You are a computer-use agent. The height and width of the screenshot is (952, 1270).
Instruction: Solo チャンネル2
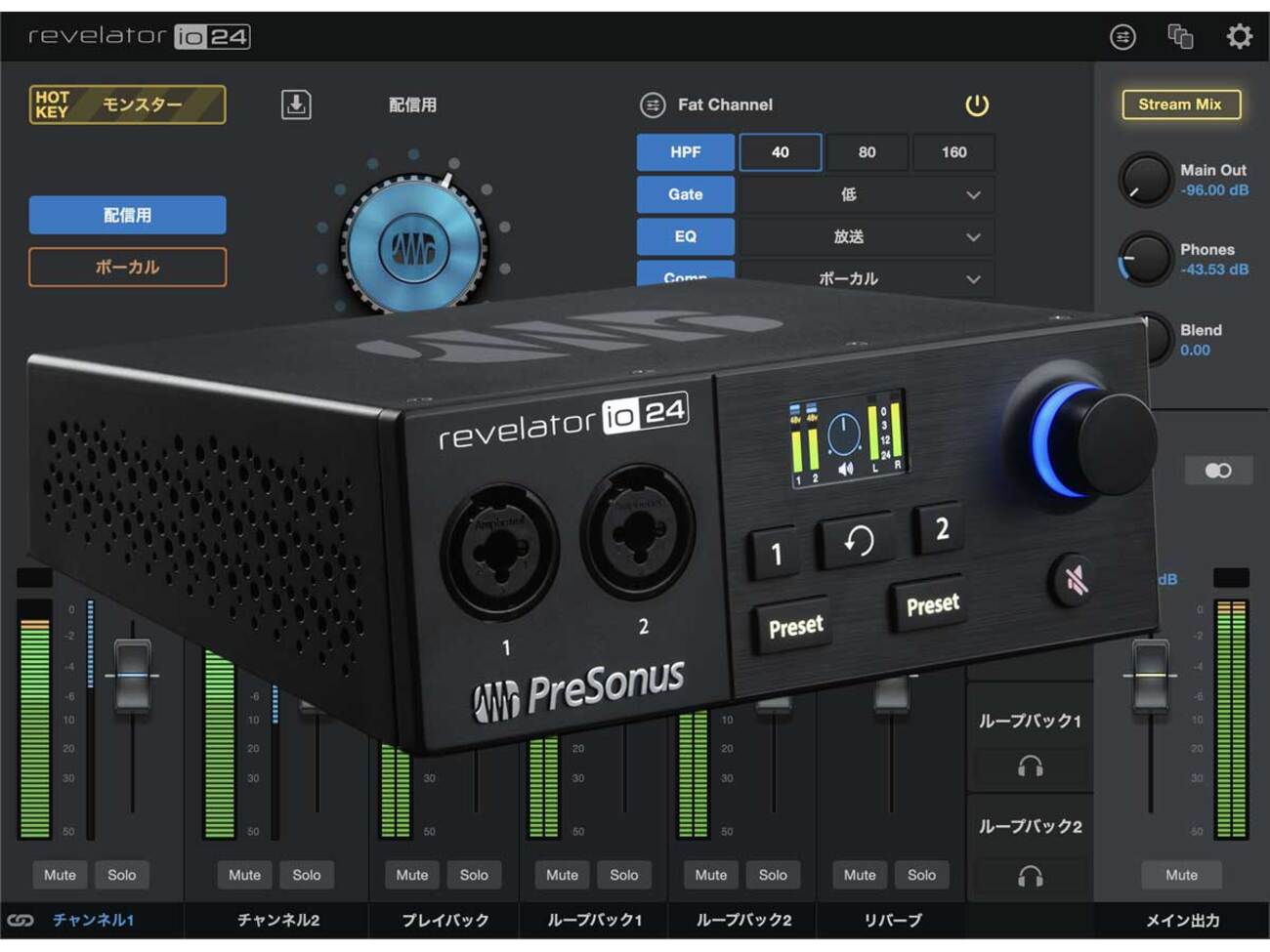tap(307, 875)
